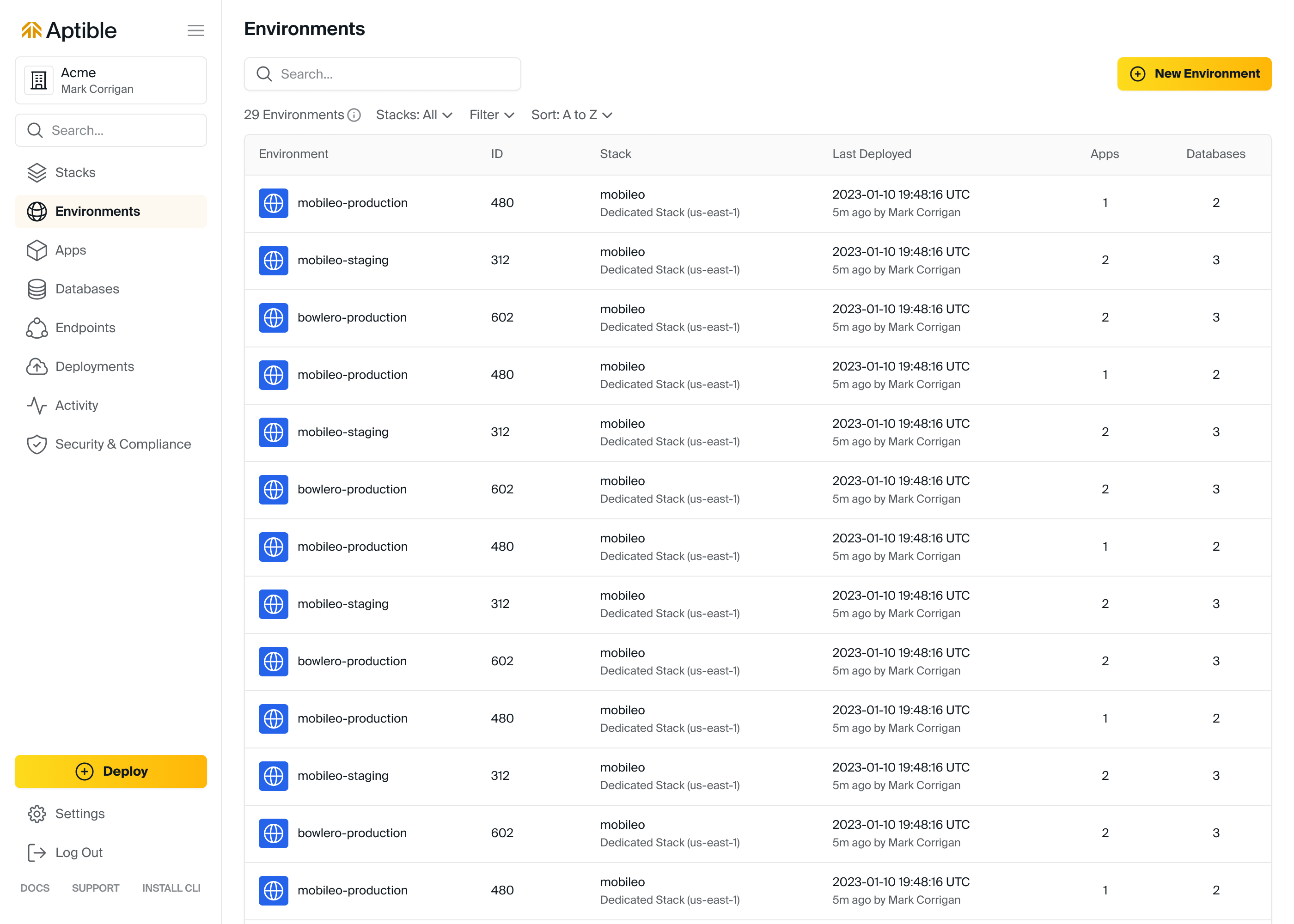Click the Apps column header

(1105, 154)
